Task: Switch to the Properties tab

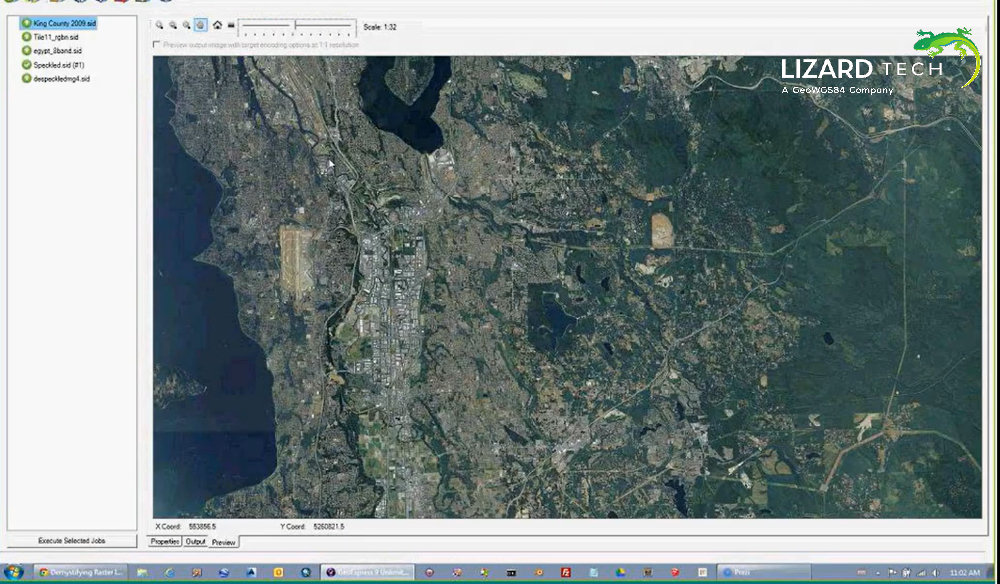Action: pyautogui.click(x=165, y=541)
